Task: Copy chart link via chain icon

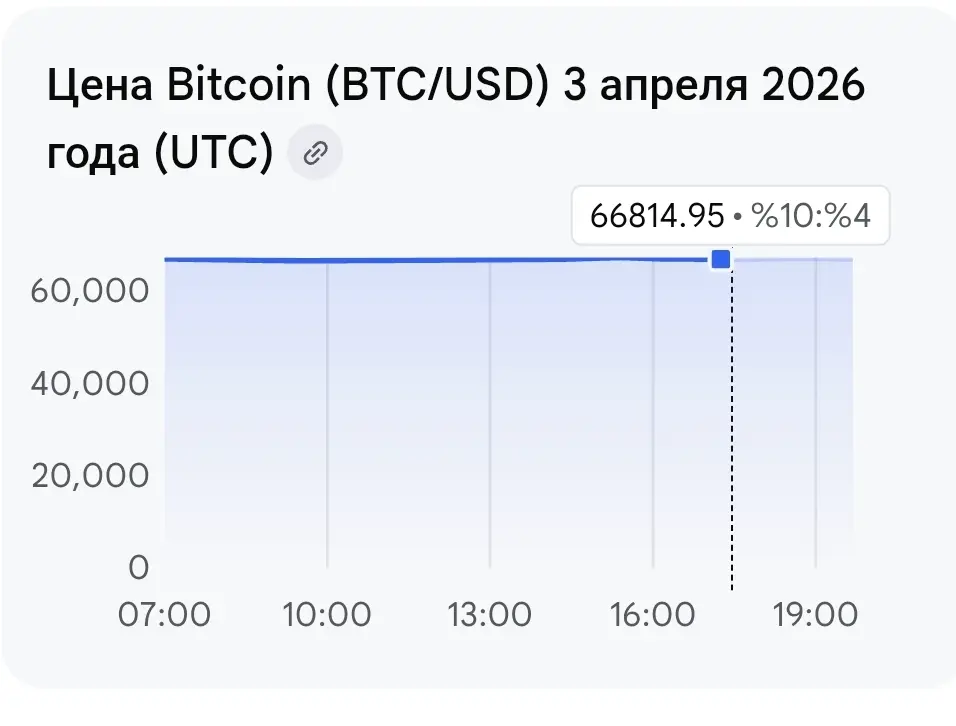Action: [315, 152]
